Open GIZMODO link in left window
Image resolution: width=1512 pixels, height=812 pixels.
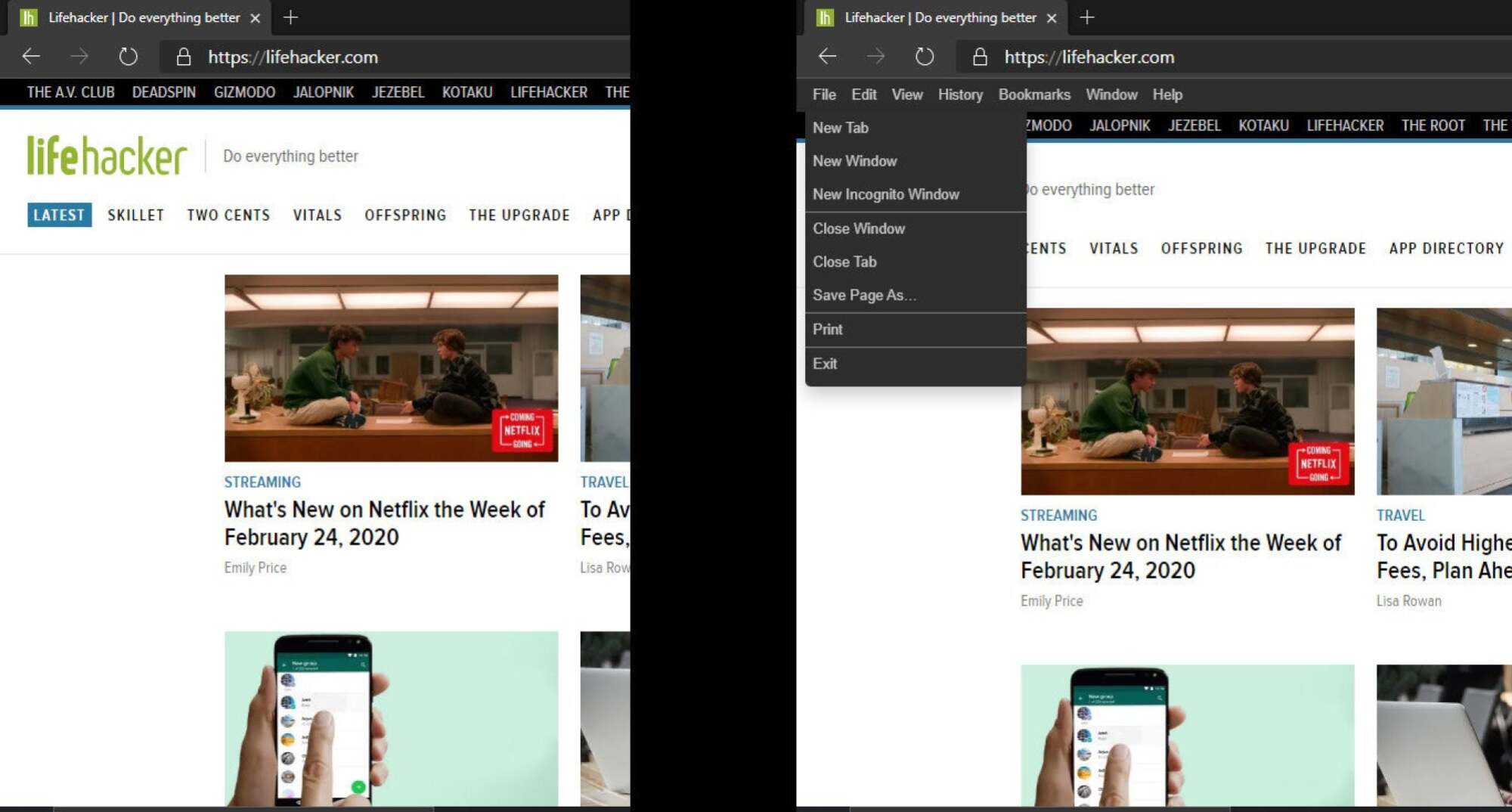(244, 92)
